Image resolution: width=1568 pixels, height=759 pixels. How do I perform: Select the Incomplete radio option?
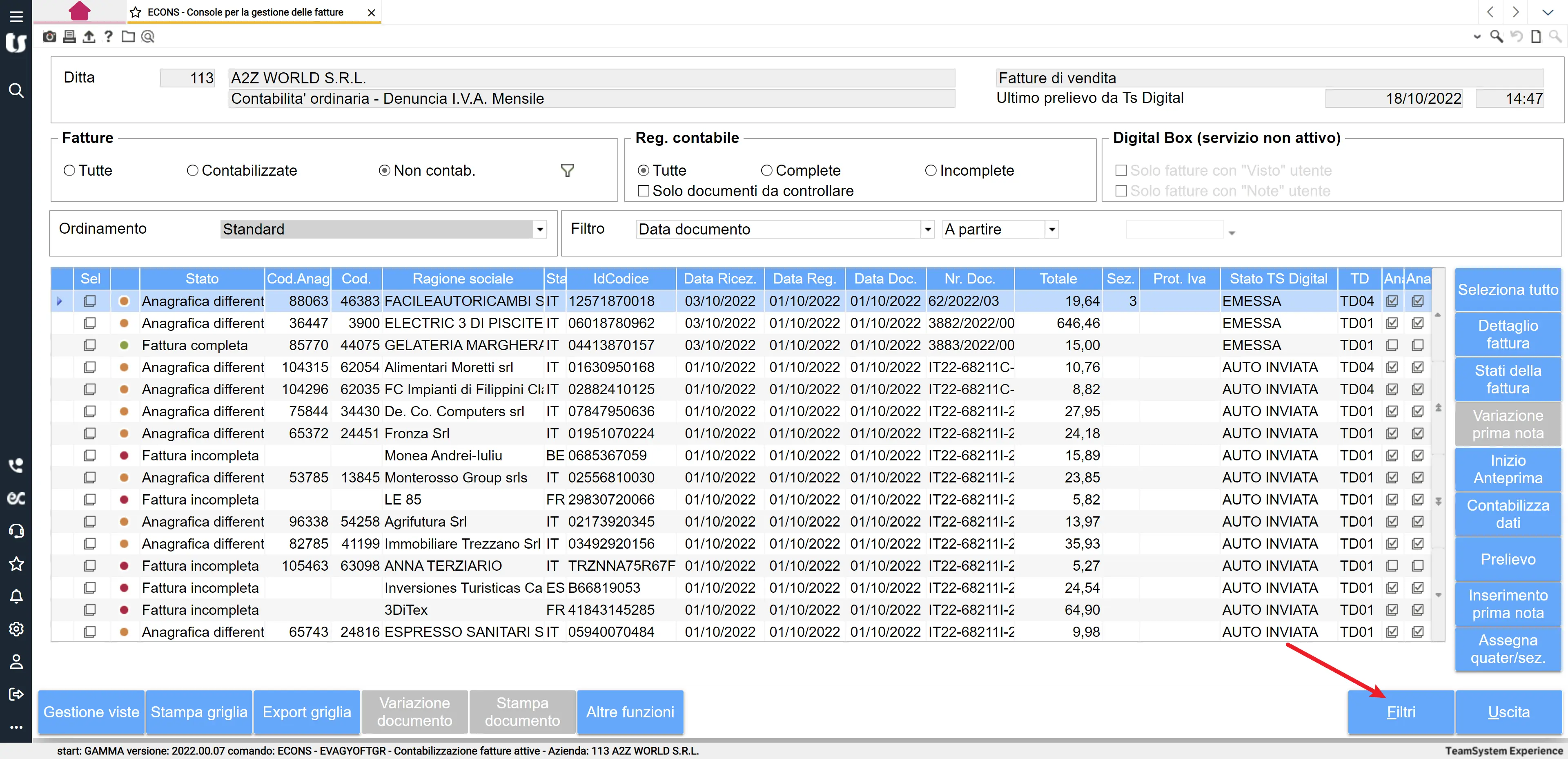(x=930, y=171)
